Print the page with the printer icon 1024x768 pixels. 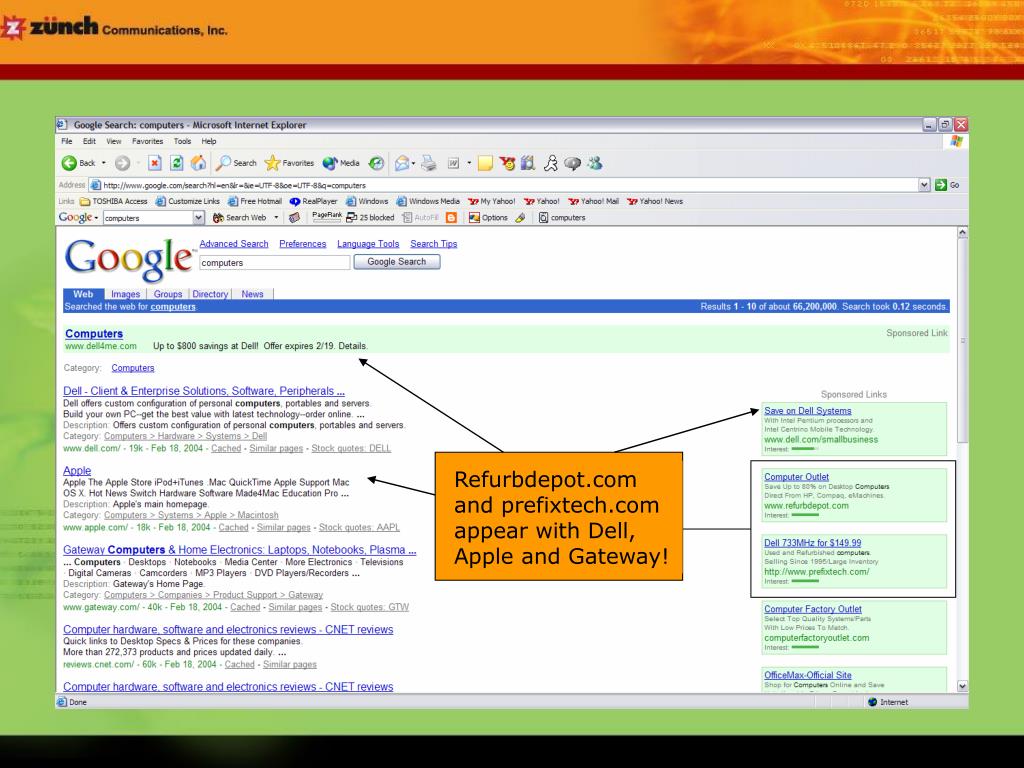(x=428, y=163)
